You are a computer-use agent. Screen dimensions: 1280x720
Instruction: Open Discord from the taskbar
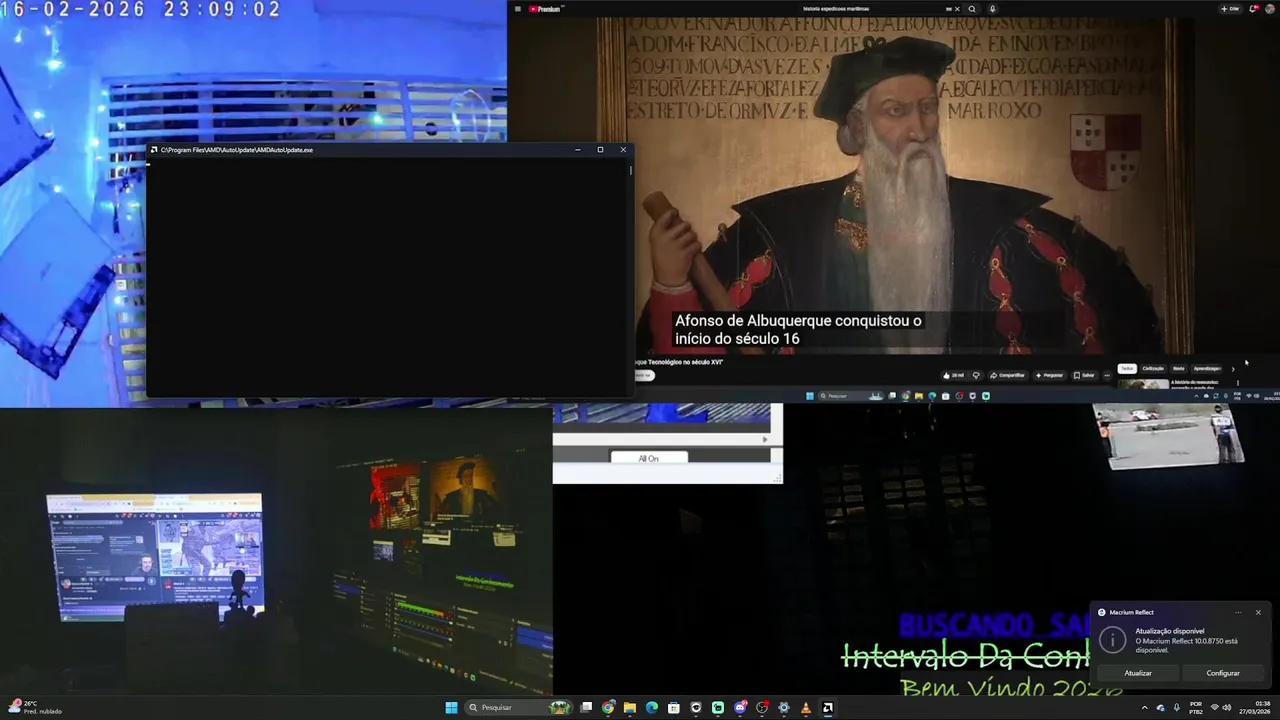click(x=740, y=708)
